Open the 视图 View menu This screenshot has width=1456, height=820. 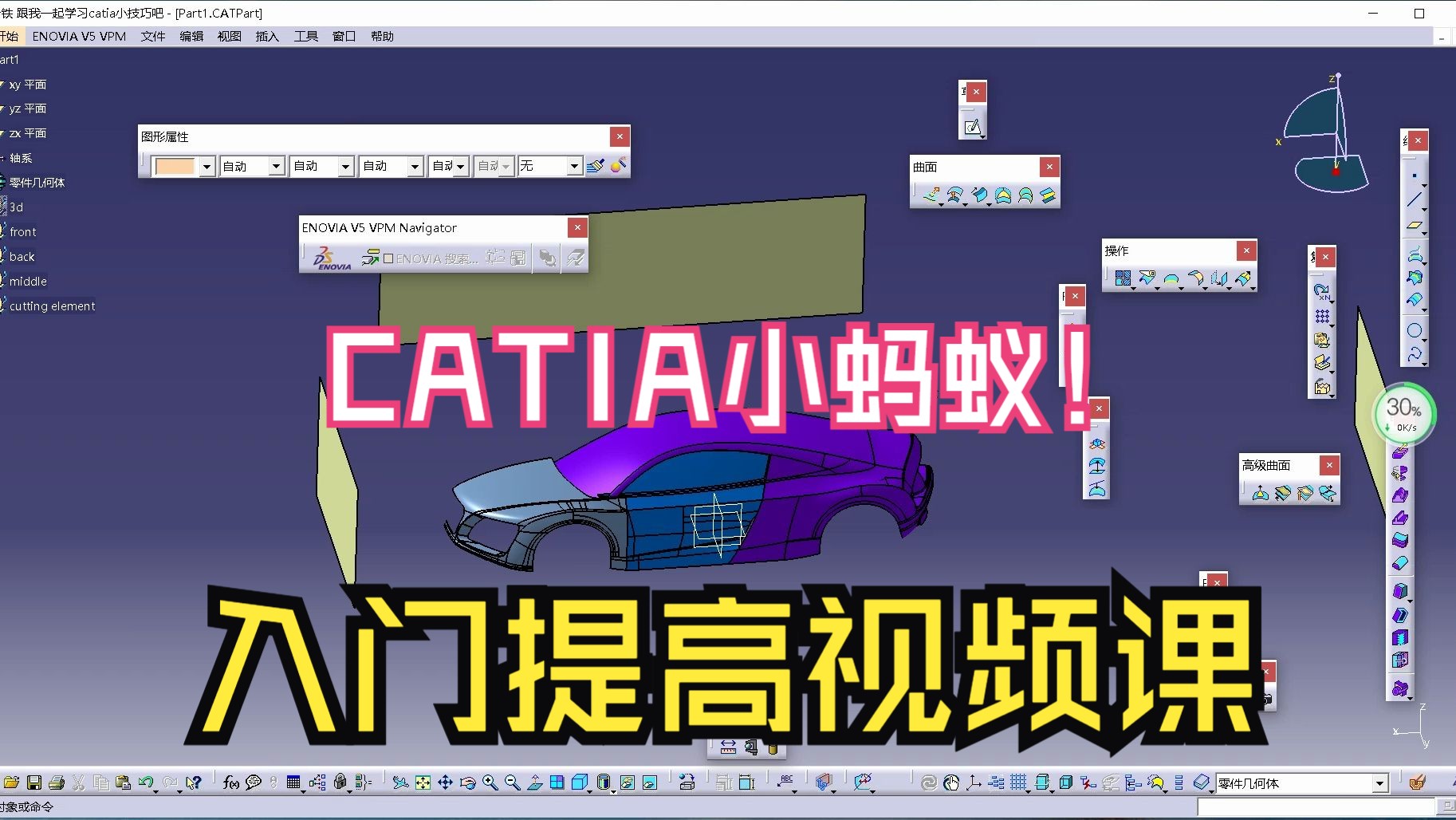[230, 36]
